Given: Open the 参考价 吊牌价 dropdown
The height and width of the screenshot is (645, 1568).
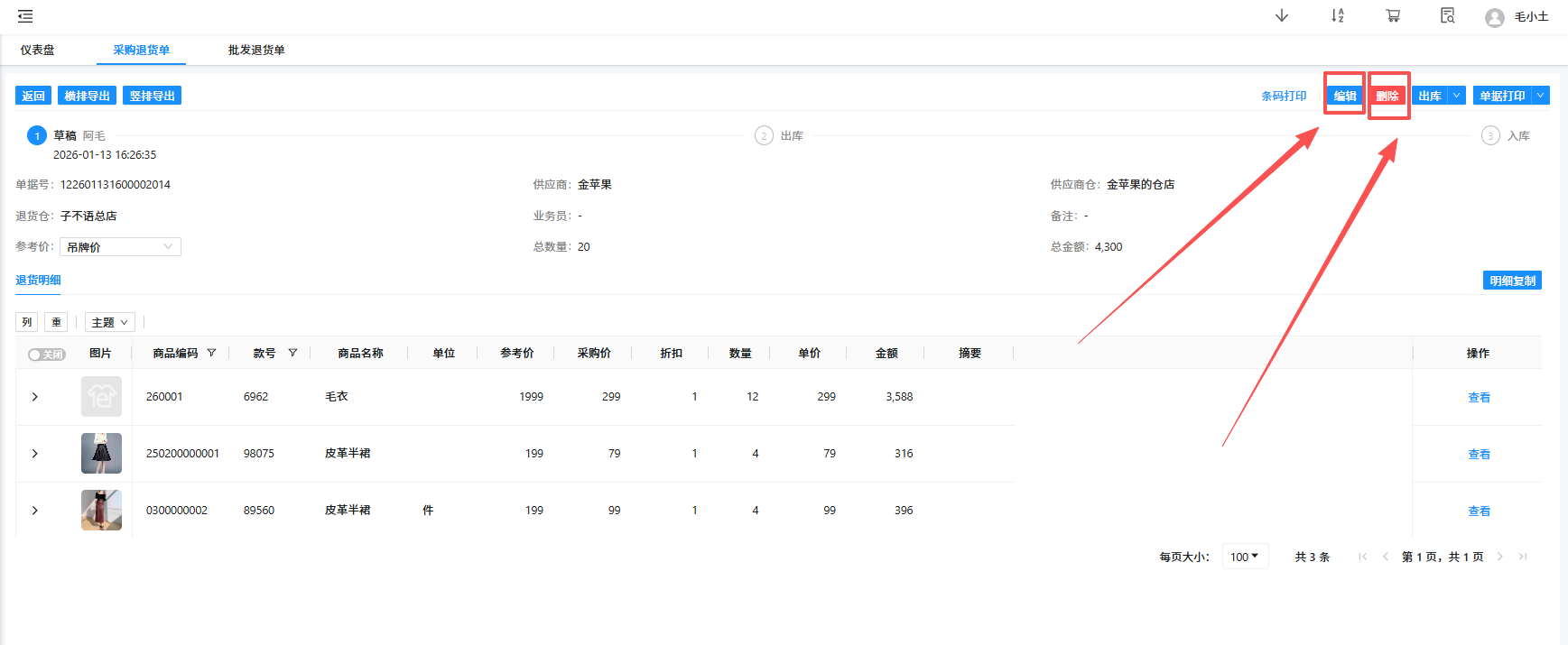Looking at the screenshot, I should pyautogui.click(x=120, y=247).
